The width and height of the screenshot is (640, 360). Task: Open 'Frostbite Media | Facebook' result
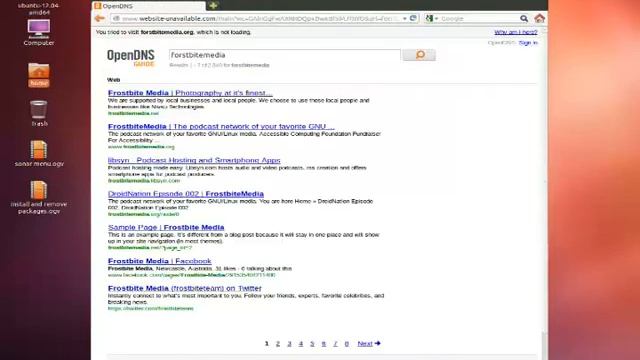160,261
